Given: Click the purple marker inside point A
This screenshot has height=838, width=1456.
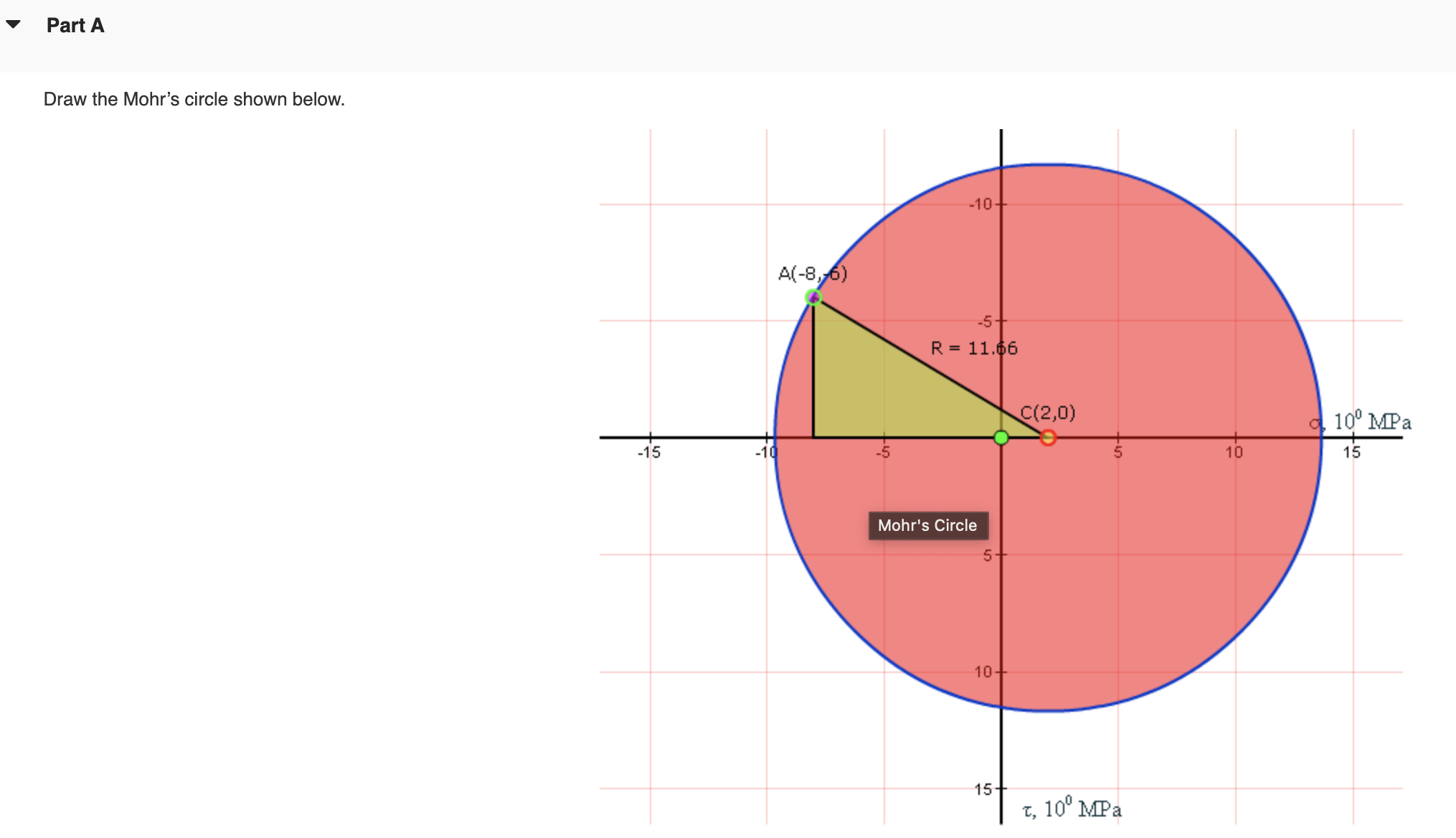Looking at the screenshot, I should [x=814, y=296].
